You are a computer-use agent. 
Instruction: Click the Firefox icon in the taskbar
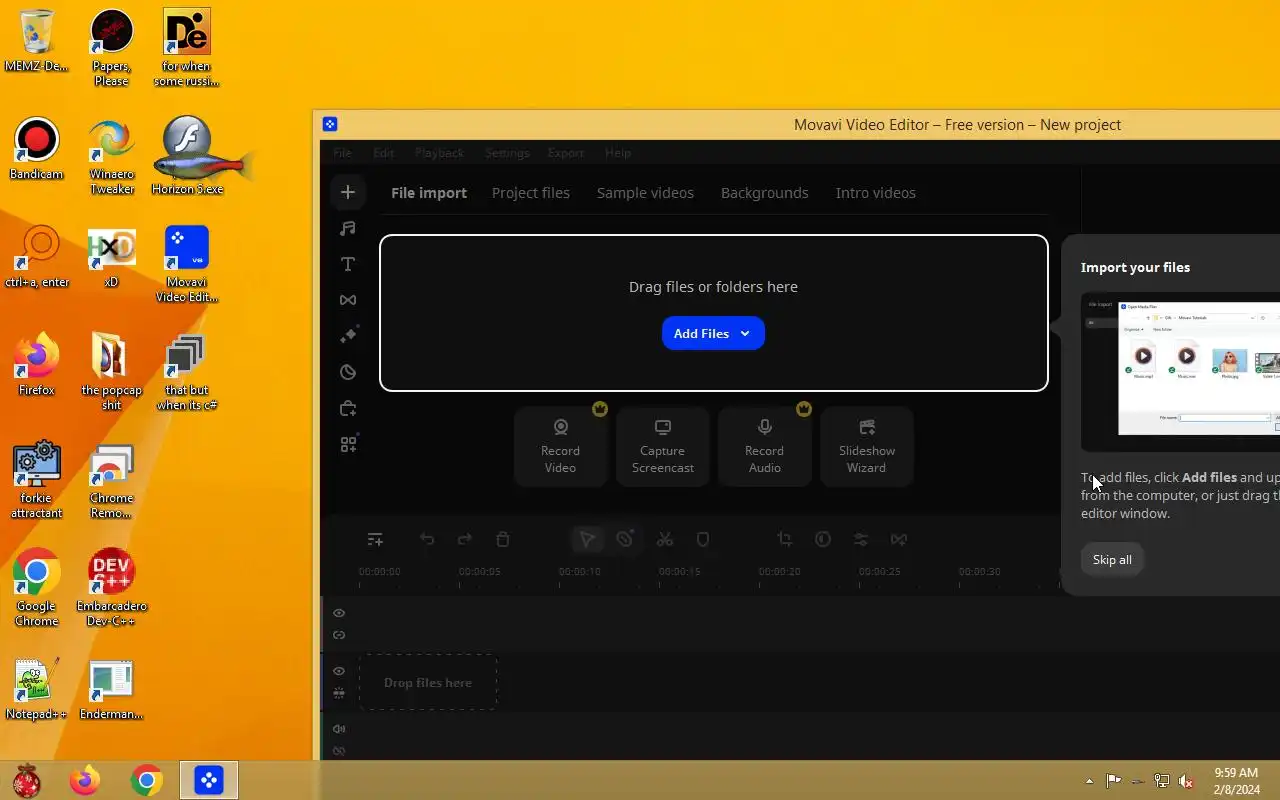[x=85, y=780]
